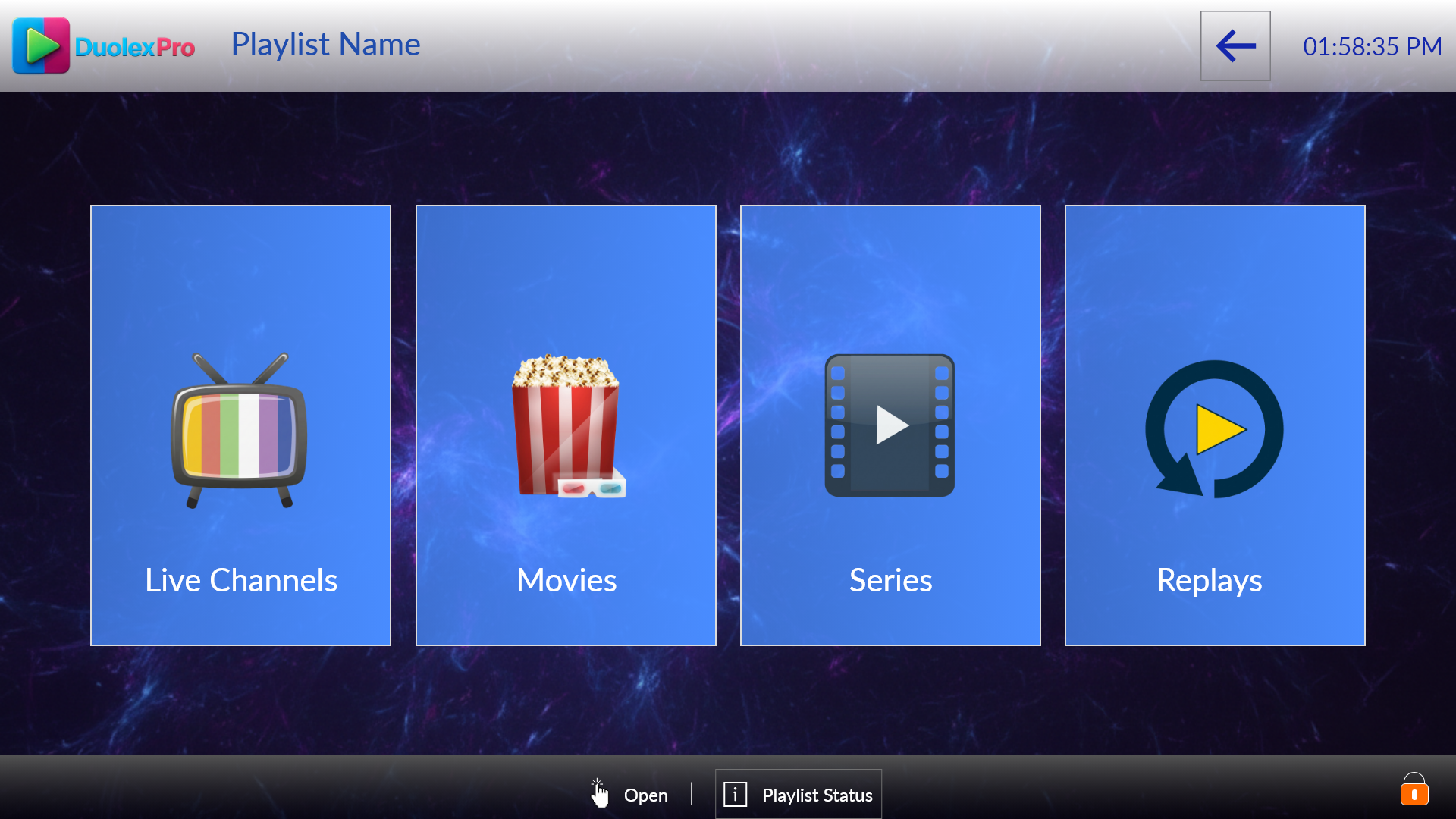The image size is (1456, 819).
Task: Select the Live Channels label
Action: 240,581
